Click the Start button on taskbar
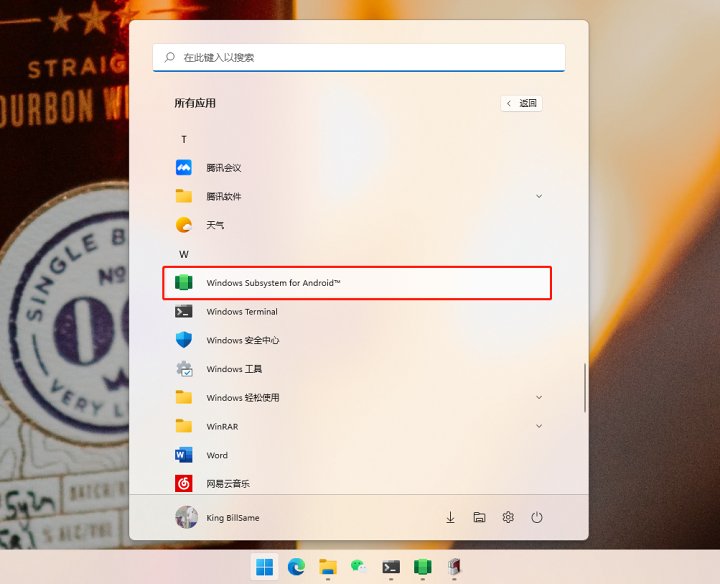 264,567
